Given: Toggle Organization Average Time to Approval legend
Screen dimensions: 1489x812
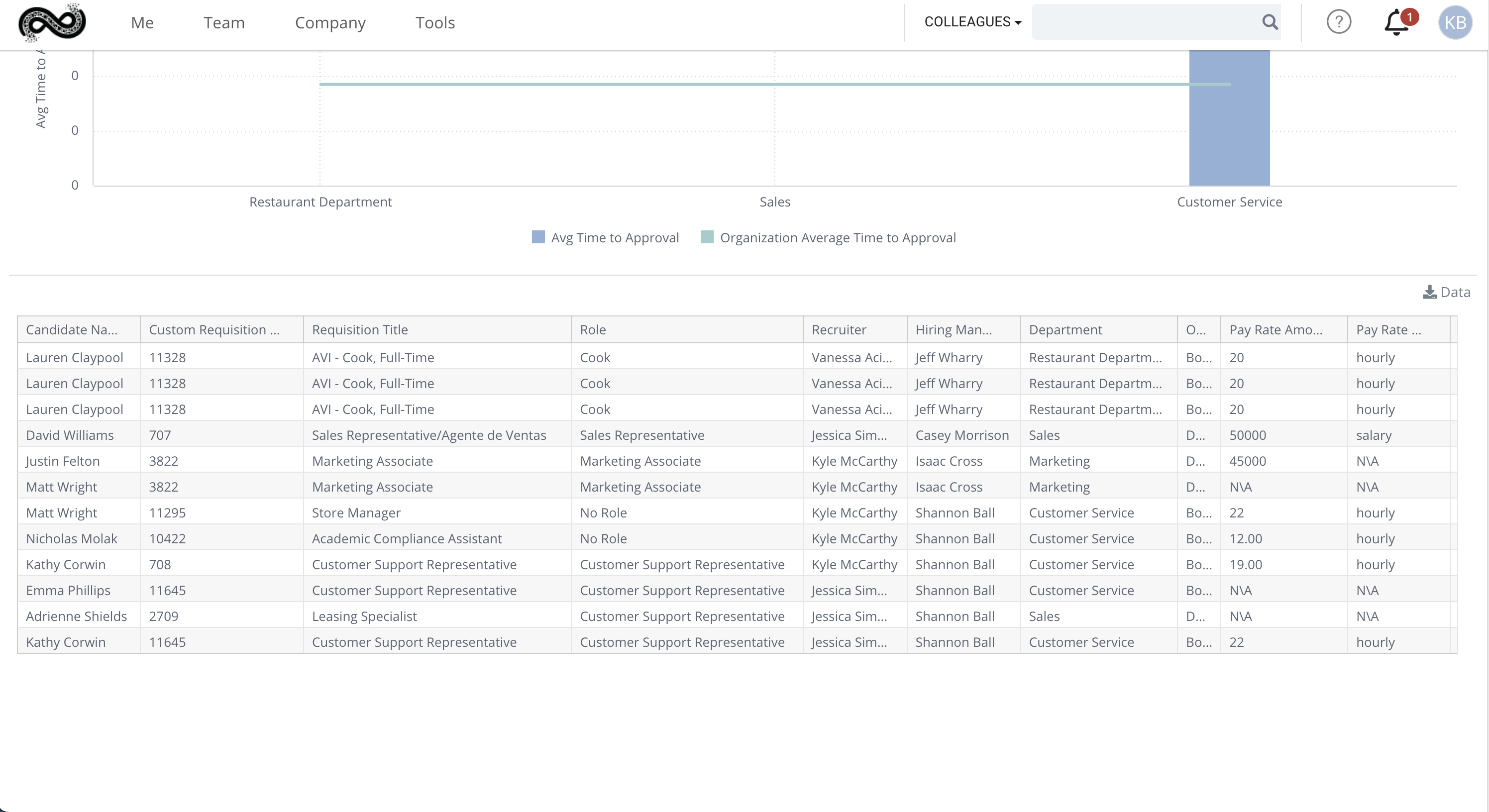Looking at the screenshot, I should tap(828, 237).
